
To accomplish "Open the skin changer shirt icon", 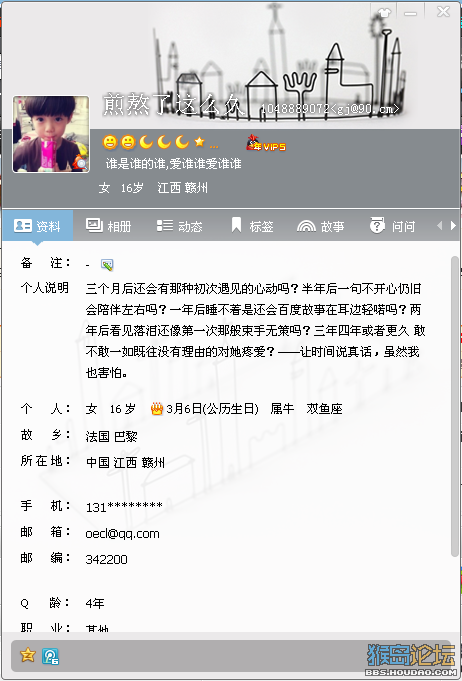I will click(x=384, y=12).
